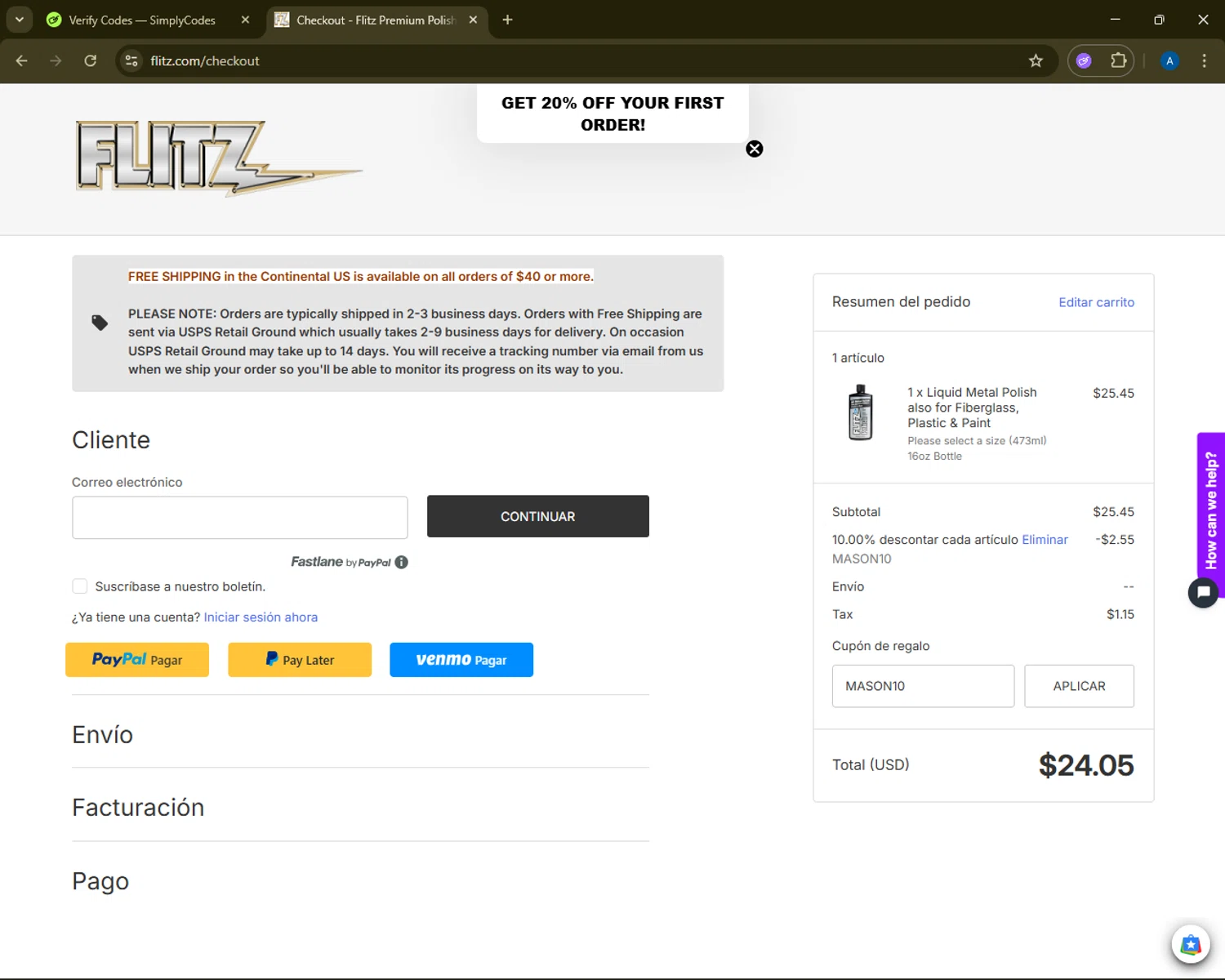This screenshot has width=1225, height=980.
Task: Expand the Facturación section heading
Action: [138, 808]
